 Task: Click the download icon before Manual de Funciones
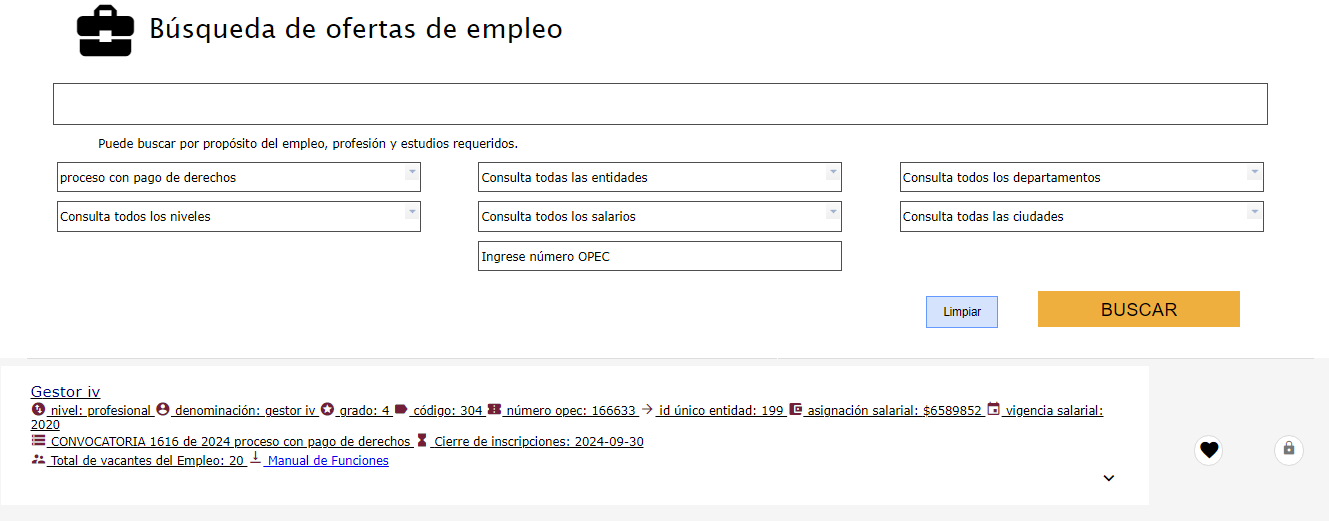[255, 459]
